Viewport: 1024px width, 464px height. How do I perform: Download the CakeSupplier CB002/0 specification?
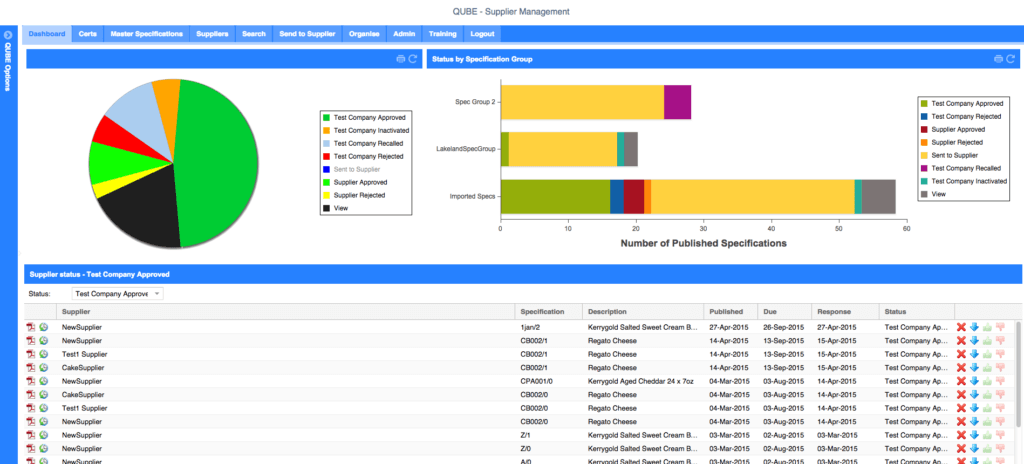pos(974,394)
